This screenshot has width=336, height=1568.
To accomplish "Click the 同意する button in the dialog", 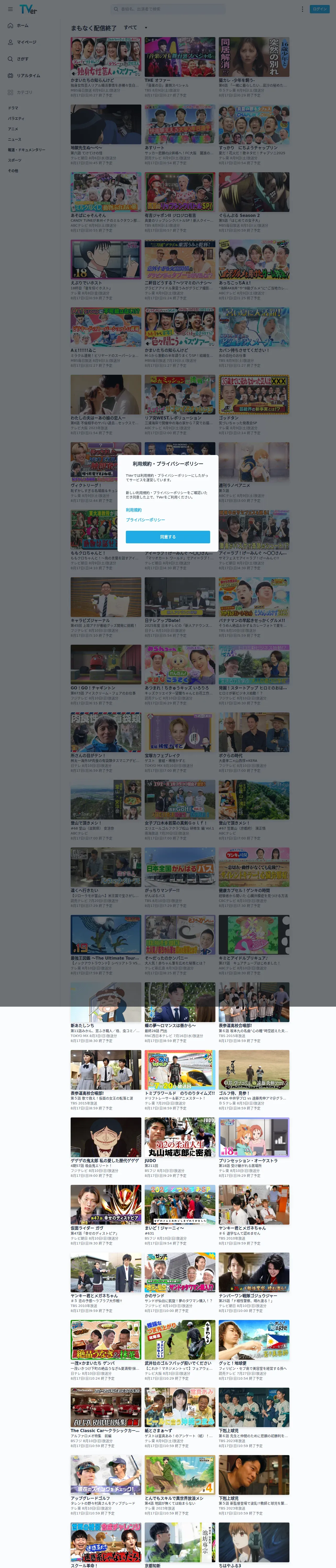I will click(168, 537).
